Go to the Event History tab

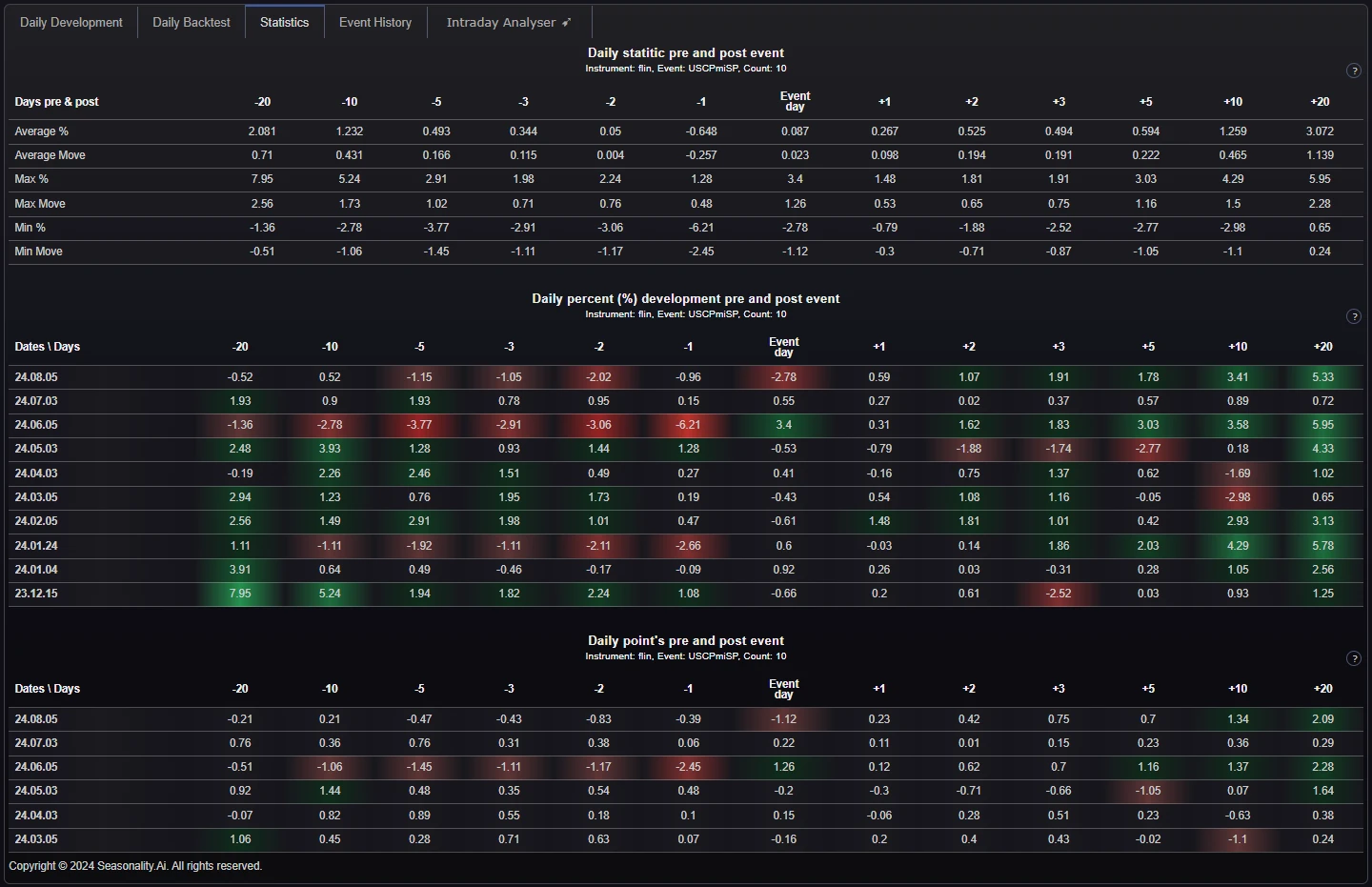pos(375,22)
